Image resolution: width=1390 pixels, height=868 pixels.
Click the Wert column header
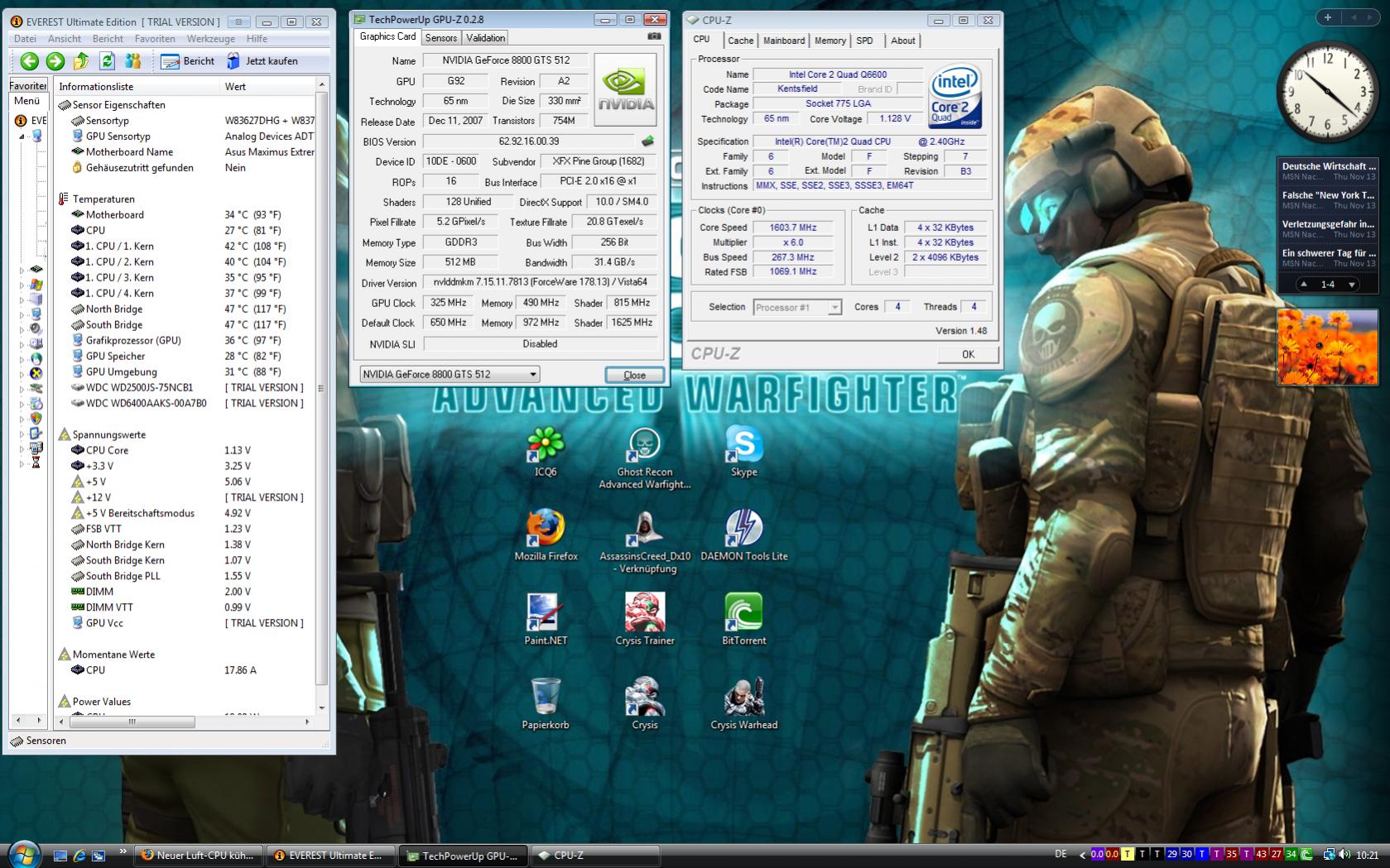click(268, 86)
